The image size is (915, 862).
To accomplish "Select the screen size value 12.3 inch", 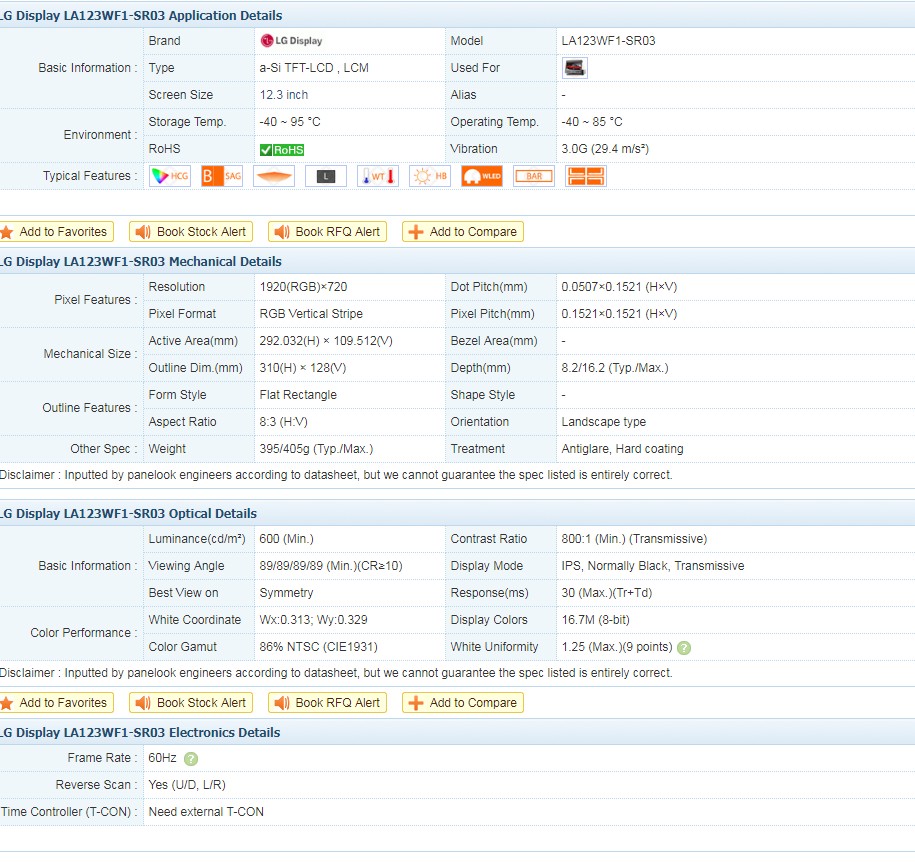I will [284, 95].
